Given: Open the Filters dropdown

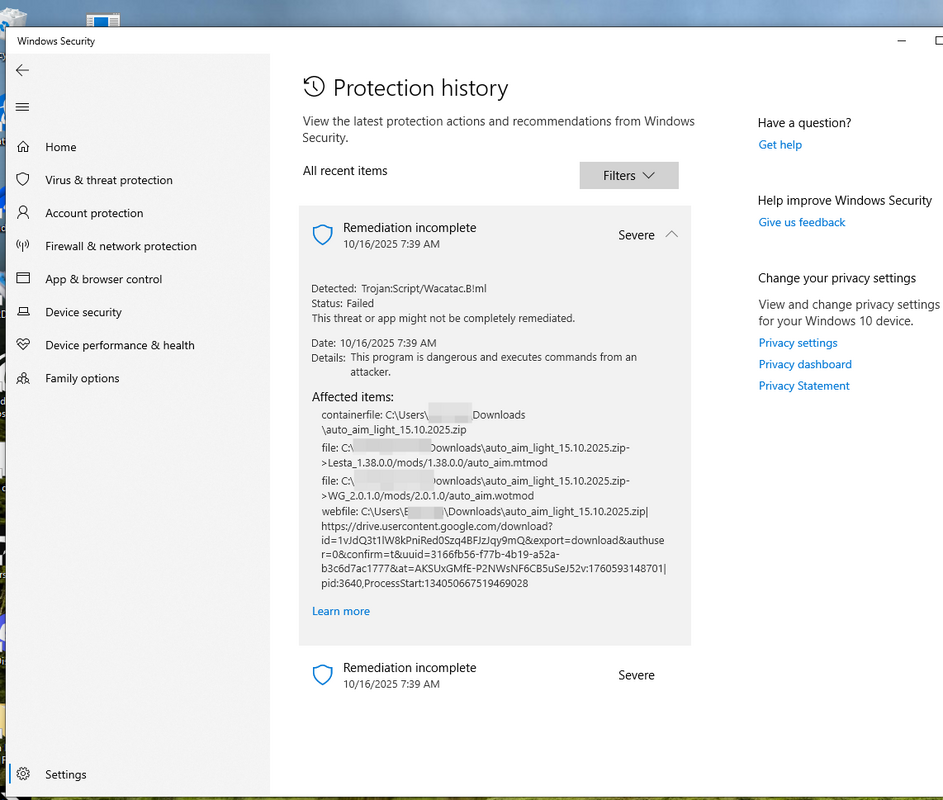Looking at the screenshot, I should [x=628, y=175].
